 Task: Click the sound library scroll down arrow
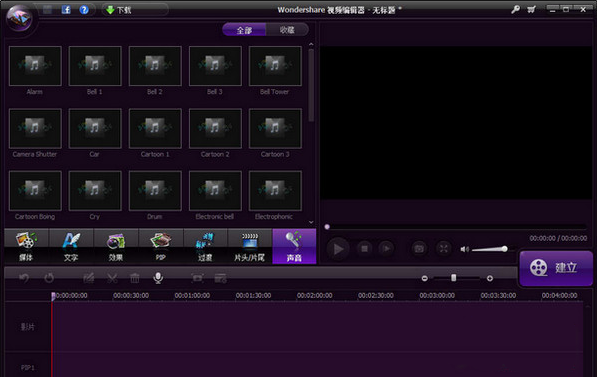(x=311, y=222)
